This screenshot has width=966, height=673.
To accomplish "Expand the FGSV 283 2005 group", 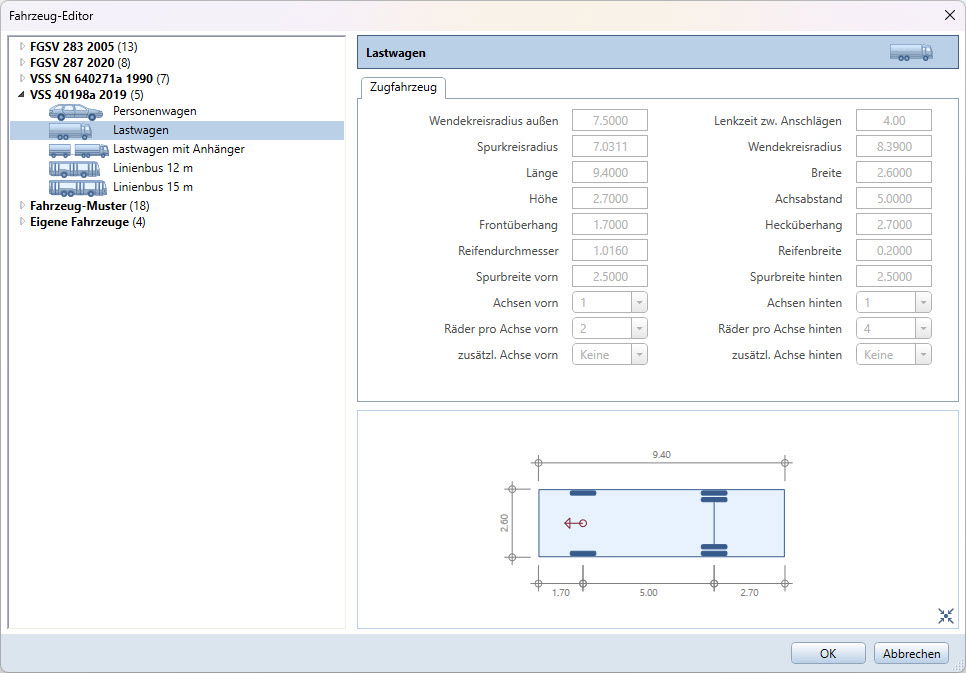I will [22, 46].
